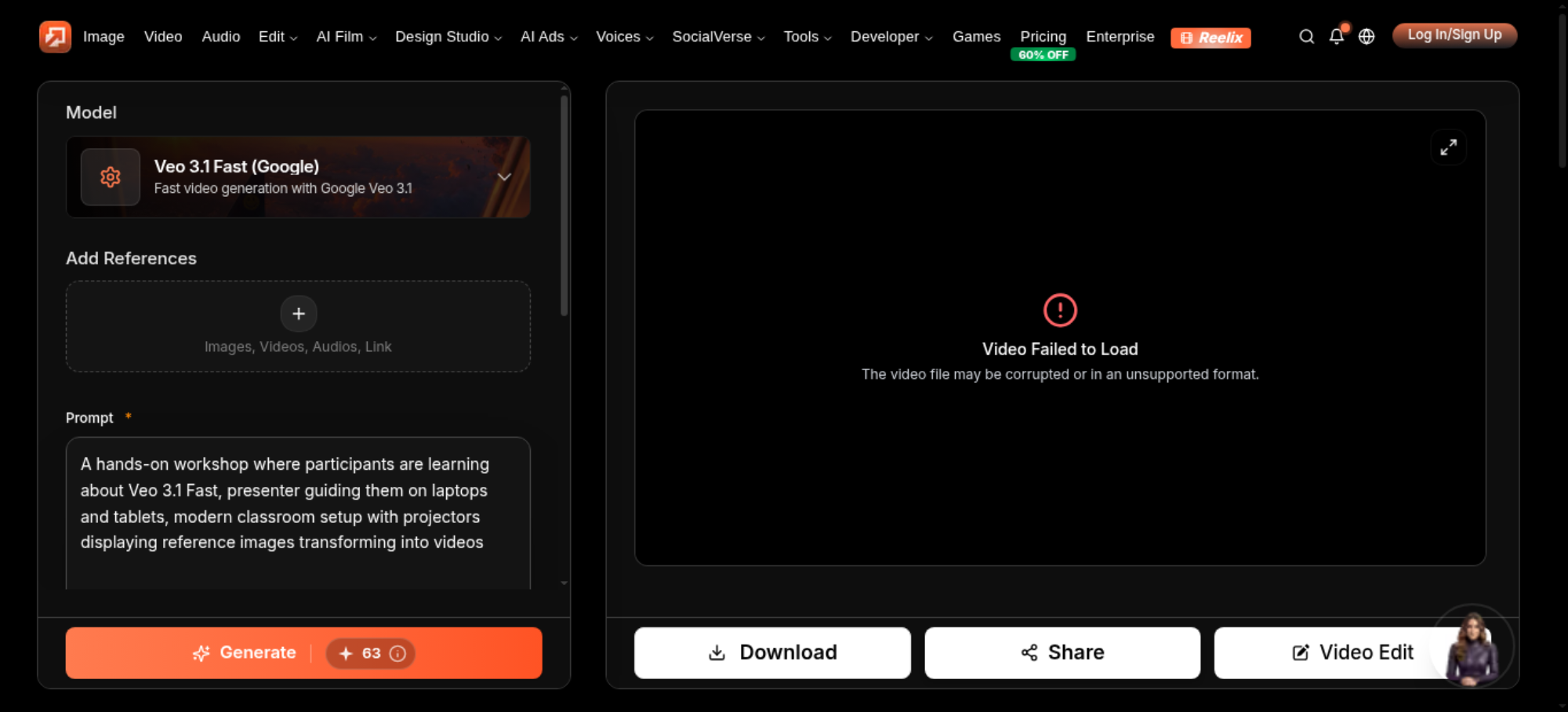The height and width of the screenshot is (712, 1568).
Task: Open the Image nav item
Action: point(103,37)
